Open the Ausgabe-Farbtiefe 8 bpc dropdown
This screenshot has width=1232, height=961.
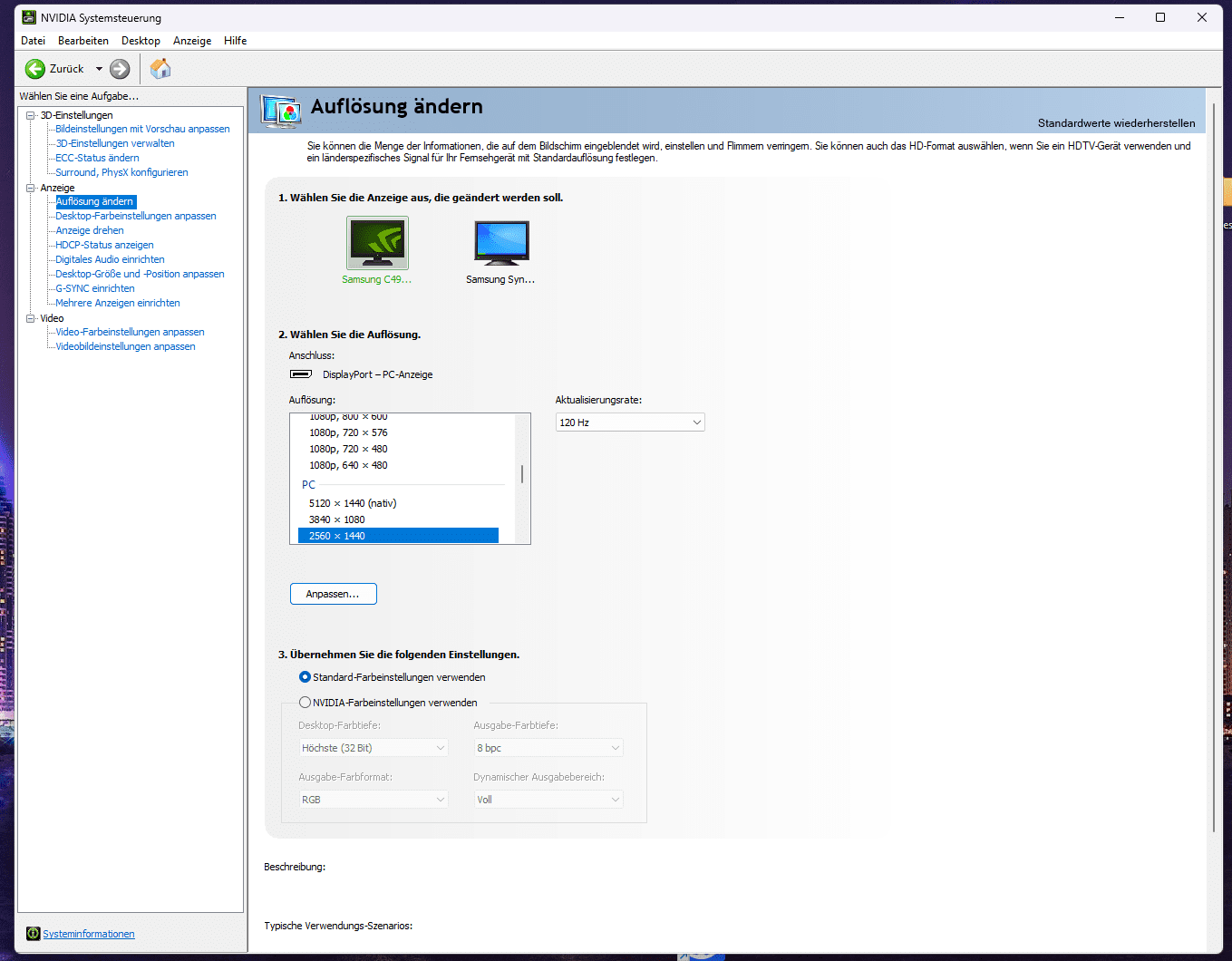[548, 748]
